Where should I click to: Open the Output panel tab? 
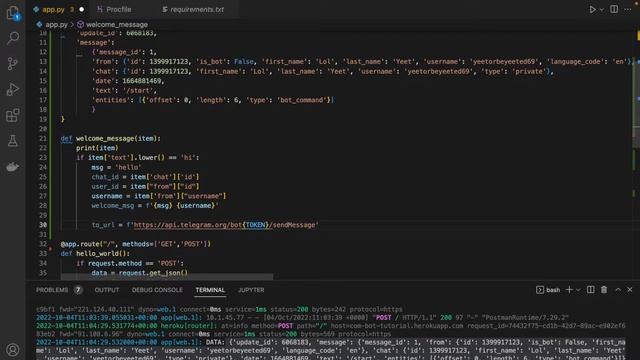coord(107,290)
